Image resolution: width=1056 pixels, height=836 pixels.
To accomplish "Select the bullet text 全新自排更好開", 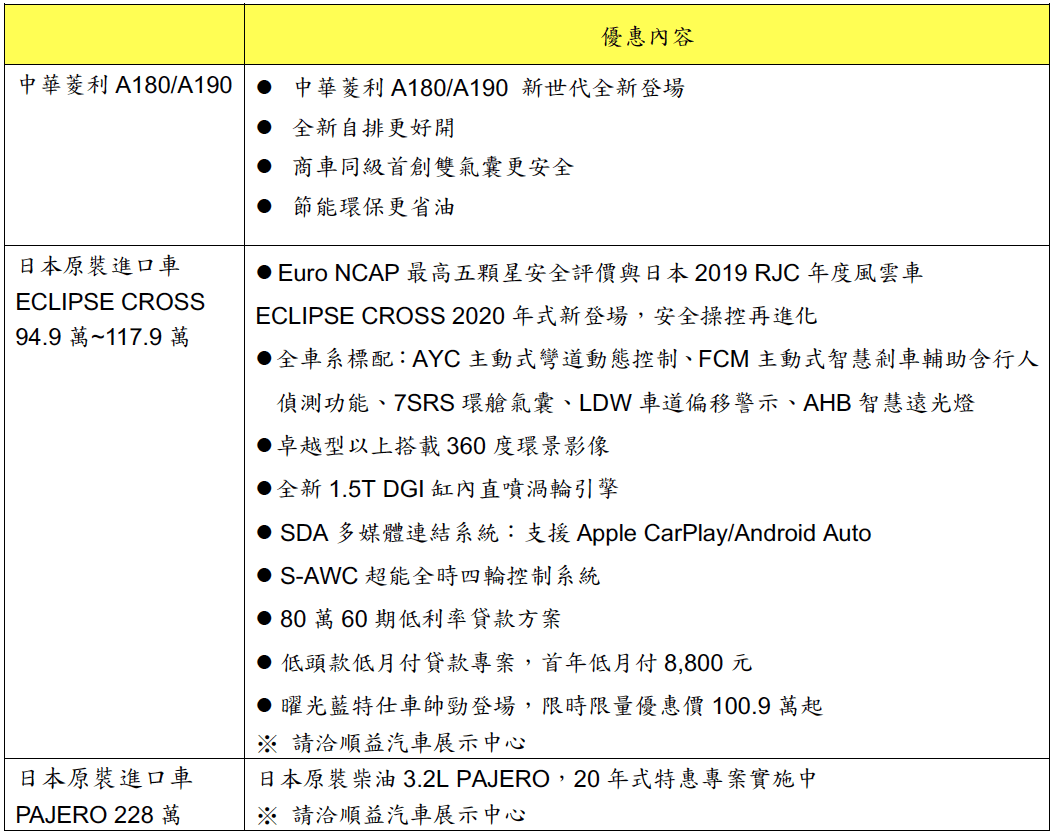I will [374, 127].
